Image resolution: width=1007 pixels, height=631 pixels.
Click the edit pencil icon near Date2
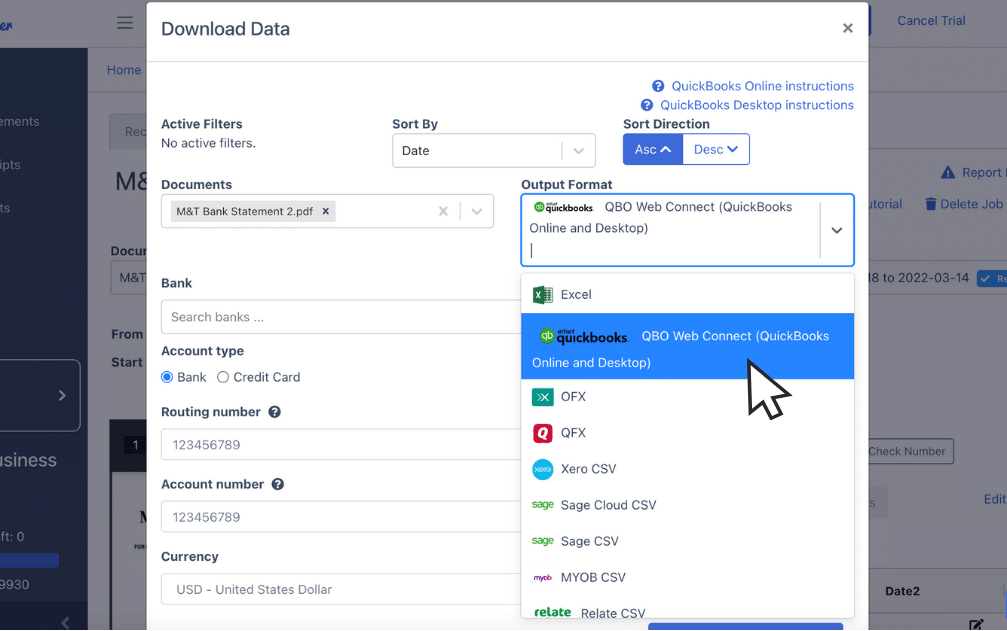tap(976, 625)
